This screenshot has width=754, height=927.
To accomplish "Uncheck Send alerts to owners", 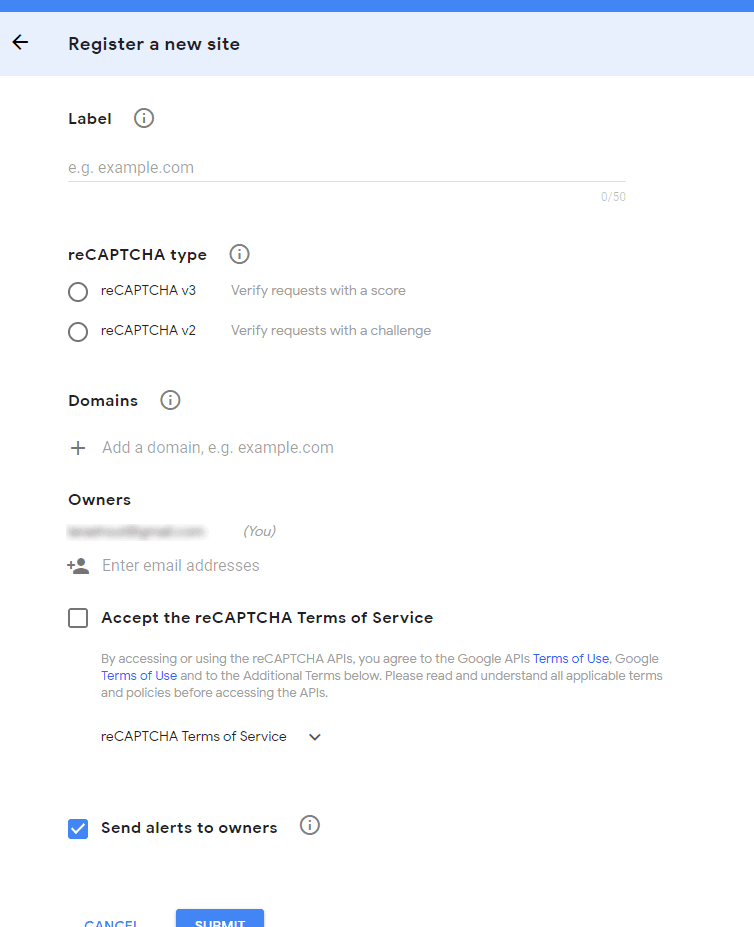I will [77, 829].
